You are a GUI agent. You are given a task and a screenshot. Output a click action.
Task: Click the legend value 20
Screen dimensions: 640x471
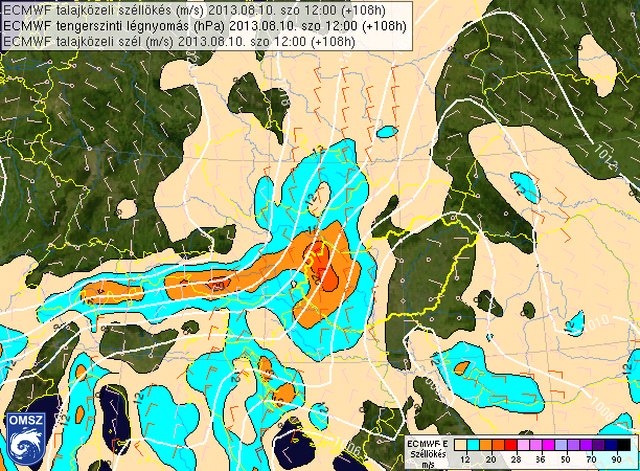[491, 460]
